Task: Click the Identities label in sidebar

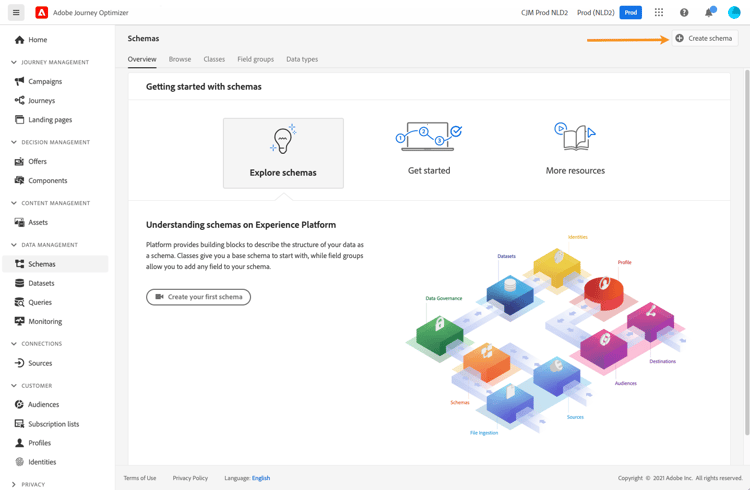Action: click(42, 462)
